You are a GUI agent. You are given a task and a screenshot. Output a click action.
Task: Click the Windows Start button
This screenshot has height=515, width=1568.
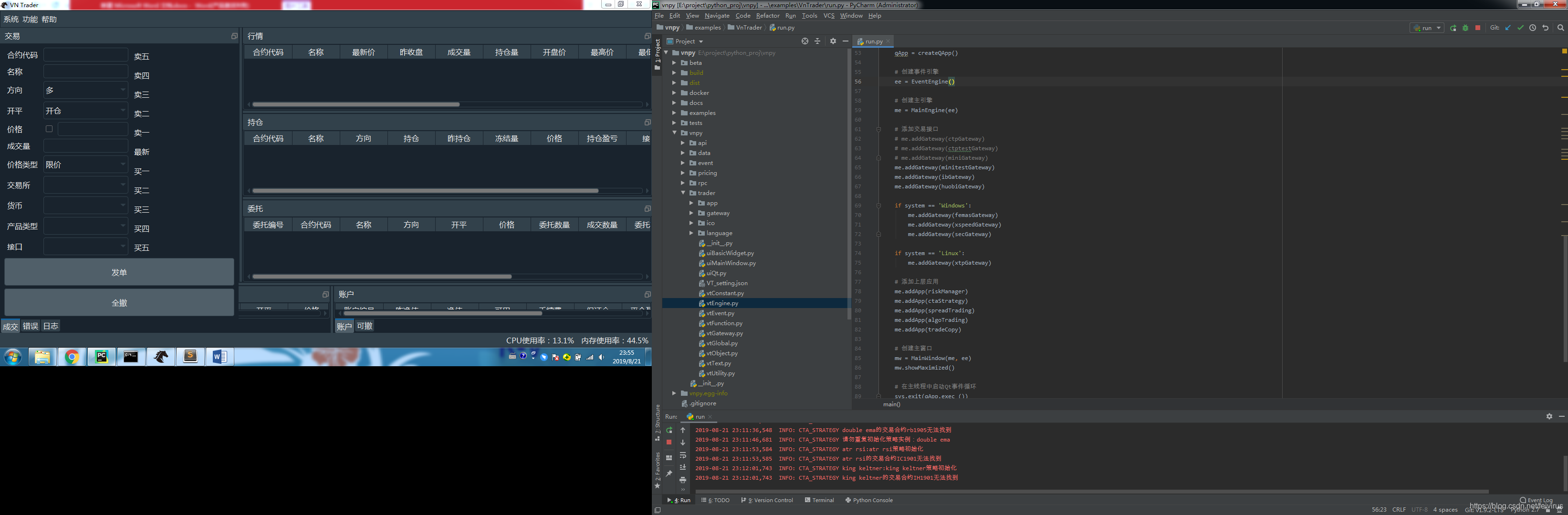pyautogui.click(x=13, y=357)
